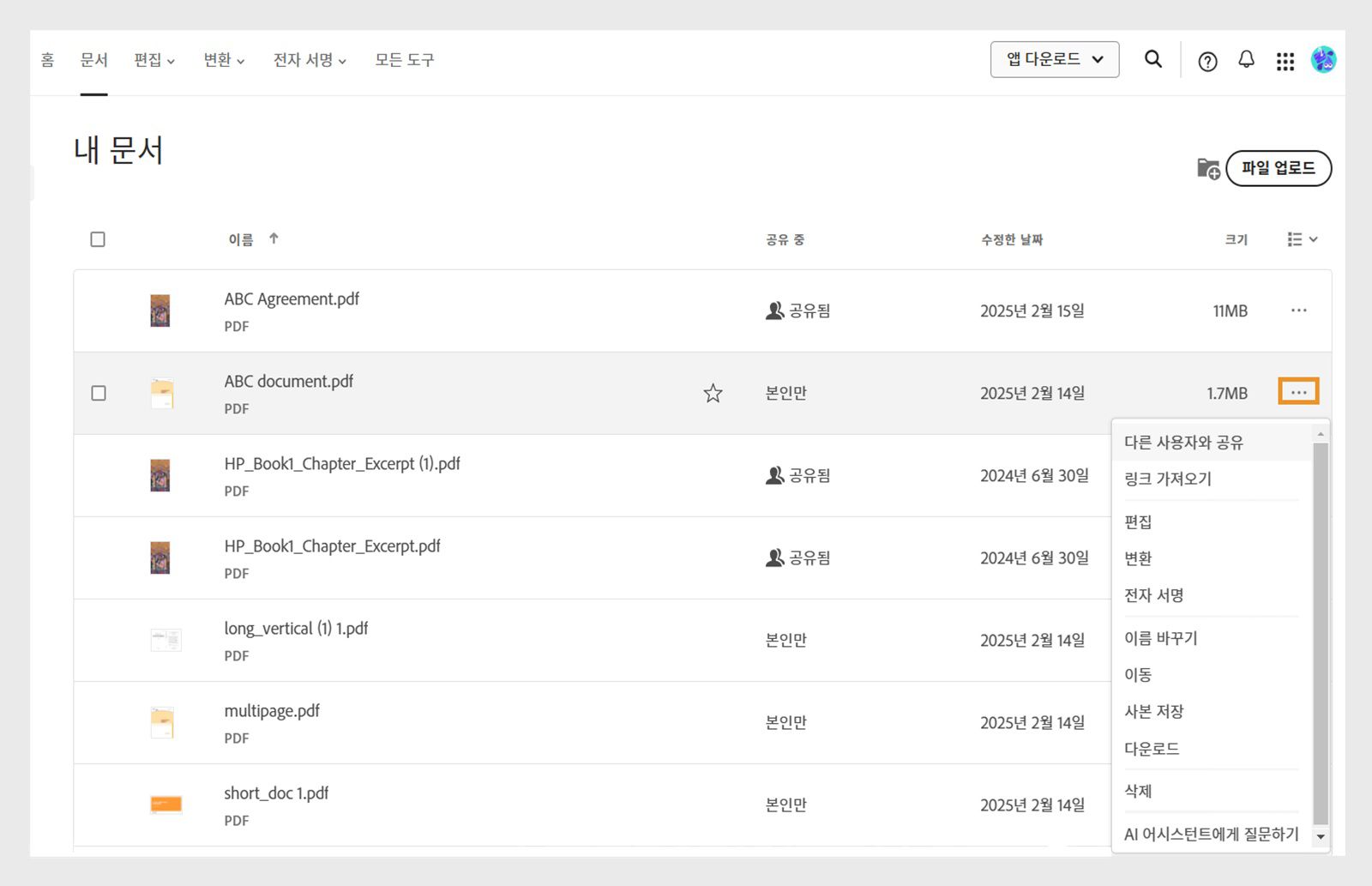The width and height of the screenshot is (1372, 886).
Task: Open help via the question mark icon
Action: click(1207, 61)
